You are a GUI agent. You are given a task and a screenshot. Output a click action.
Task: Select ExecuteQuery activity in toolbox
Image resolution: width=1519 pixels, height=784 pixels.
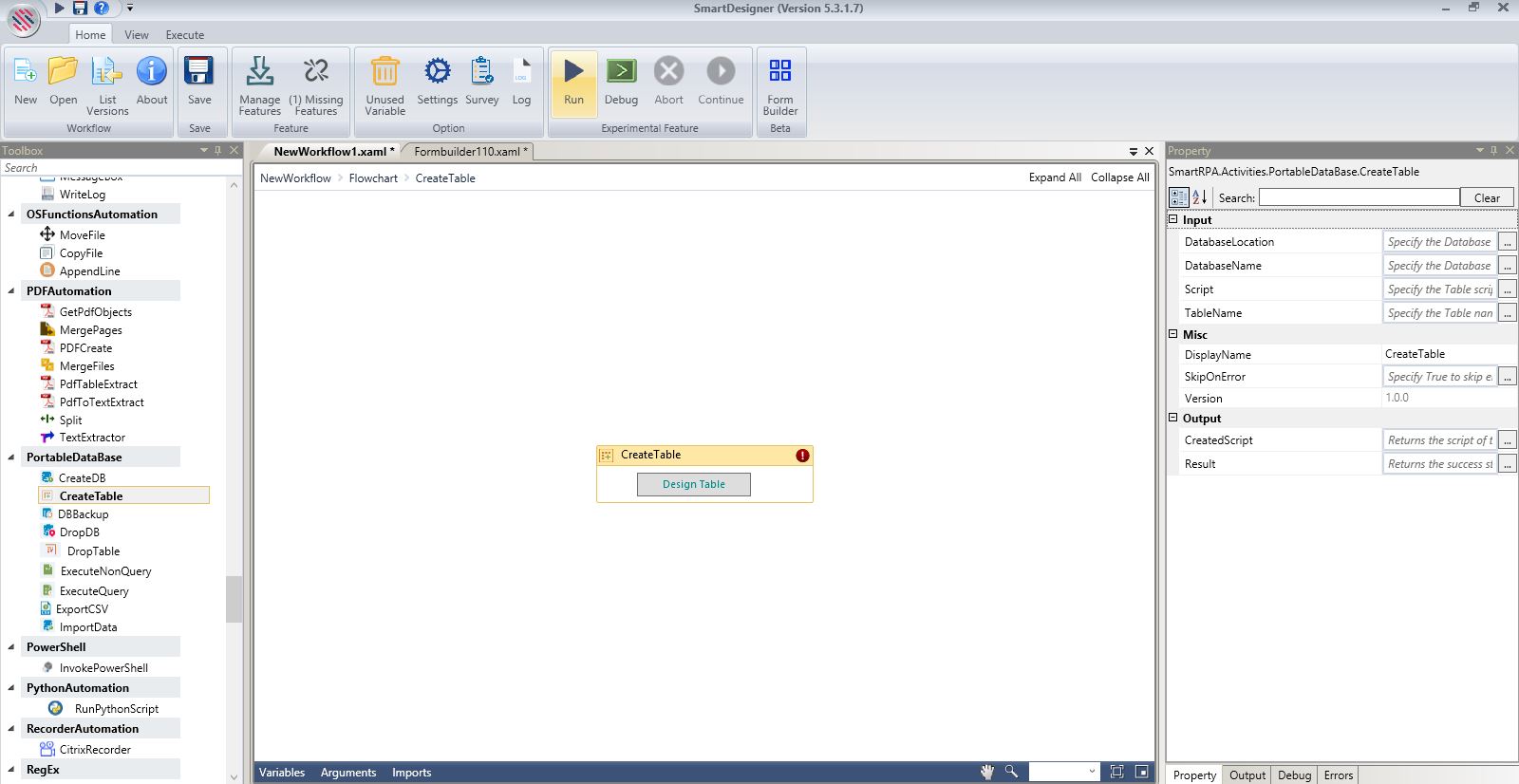[x=94, y=590]
